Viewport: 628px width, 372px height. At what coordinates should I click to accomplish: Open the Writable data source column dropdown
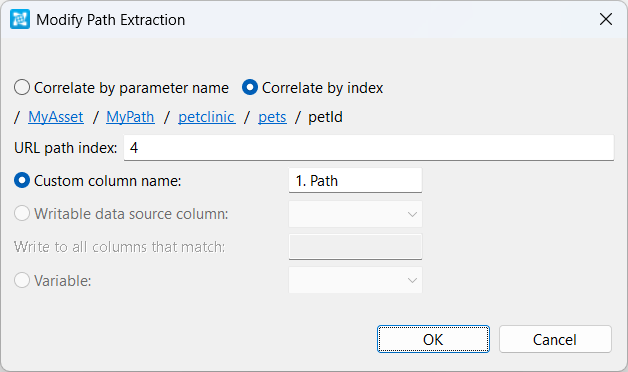(x=355, y=214)
